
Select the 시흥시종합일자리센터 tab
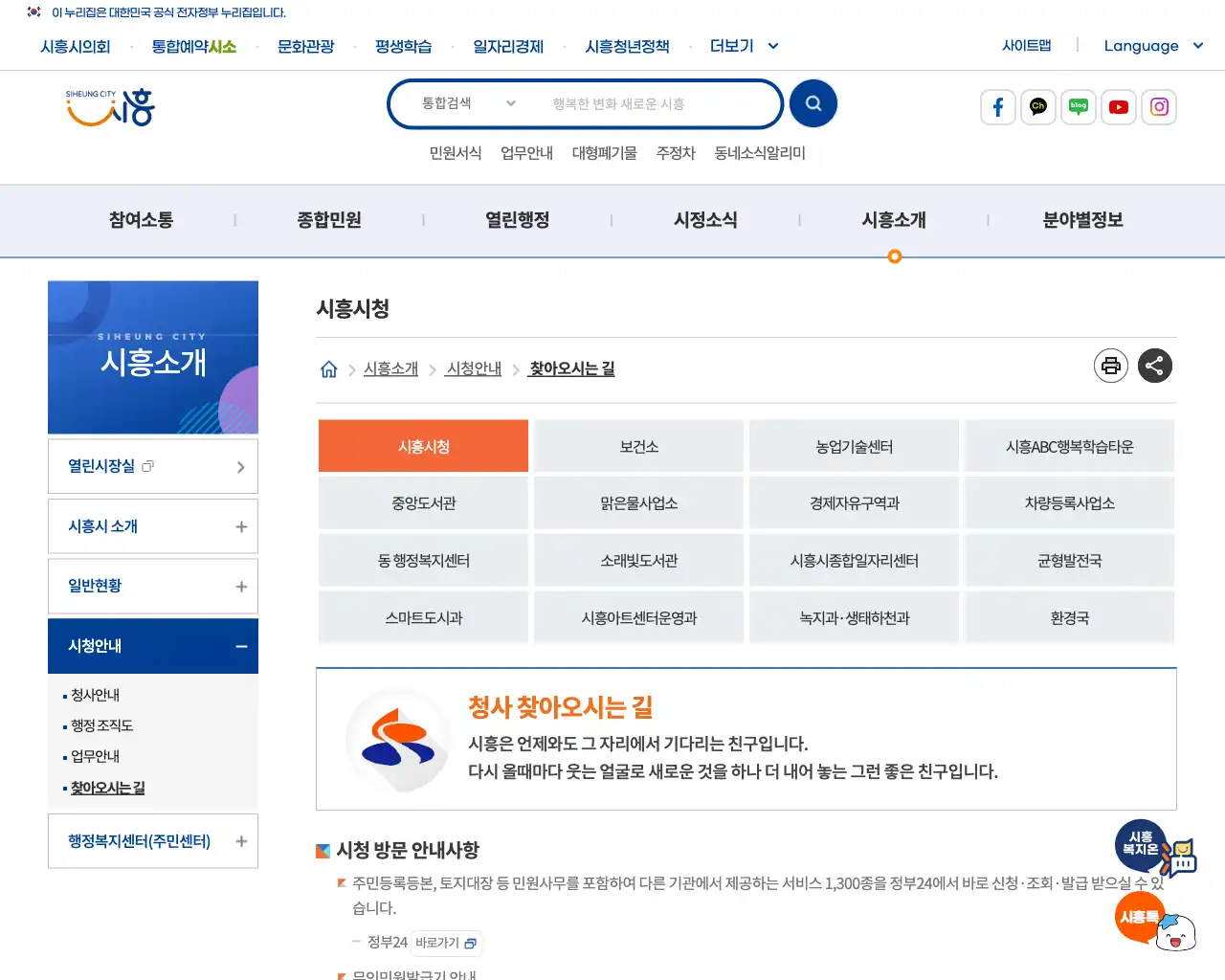pyautogui.click(x=854, y=561)
